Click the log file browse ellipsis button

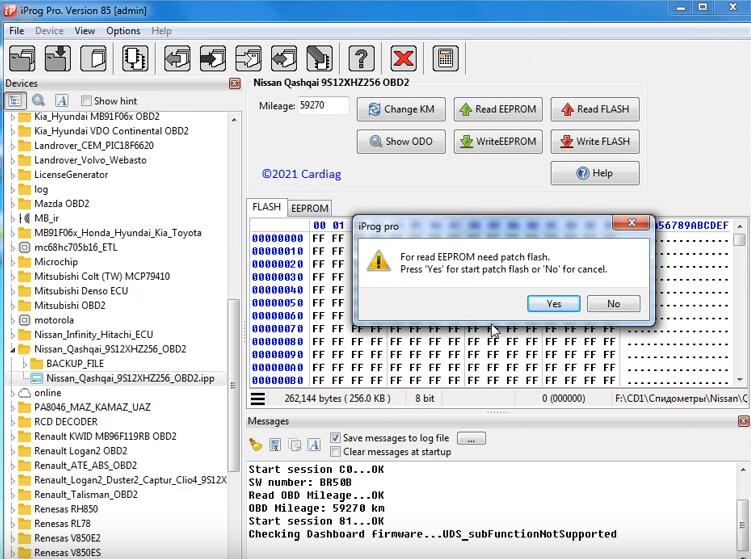[471, 438]
